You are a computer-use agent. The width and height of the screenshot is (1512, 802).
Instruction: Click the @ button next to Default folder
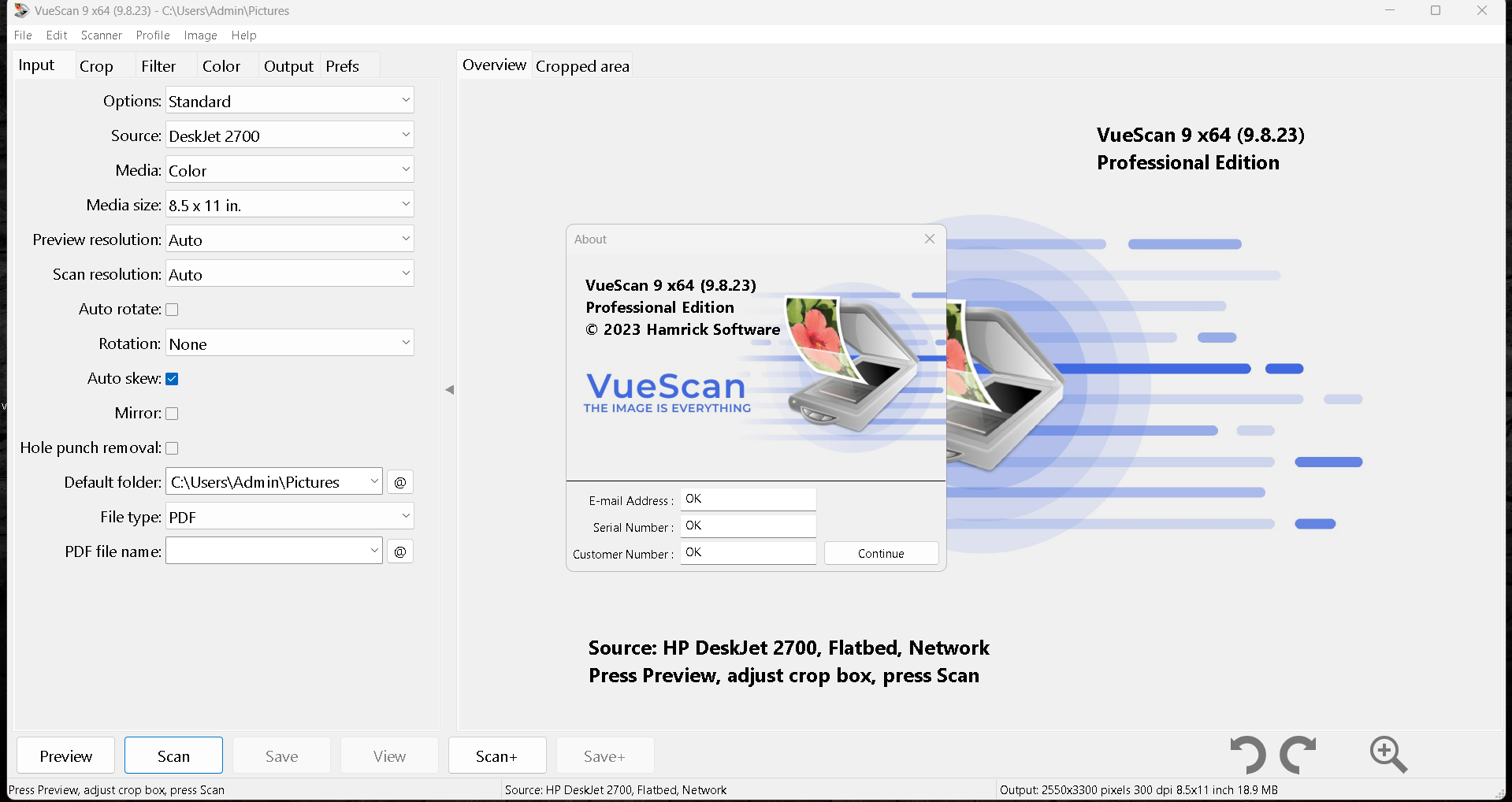click(x=400, y=482)
